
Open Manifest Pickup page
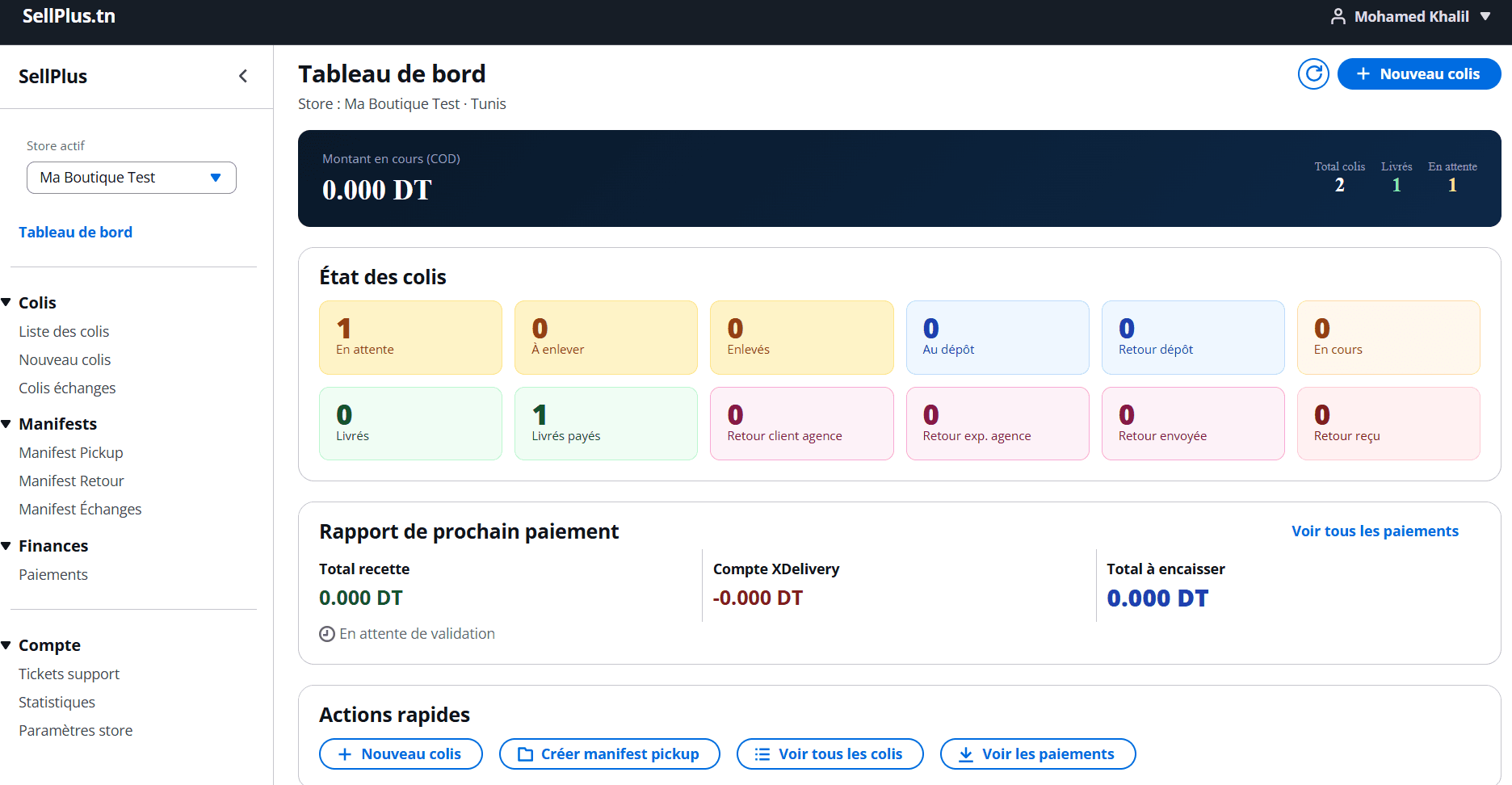(x=71, y=453)
